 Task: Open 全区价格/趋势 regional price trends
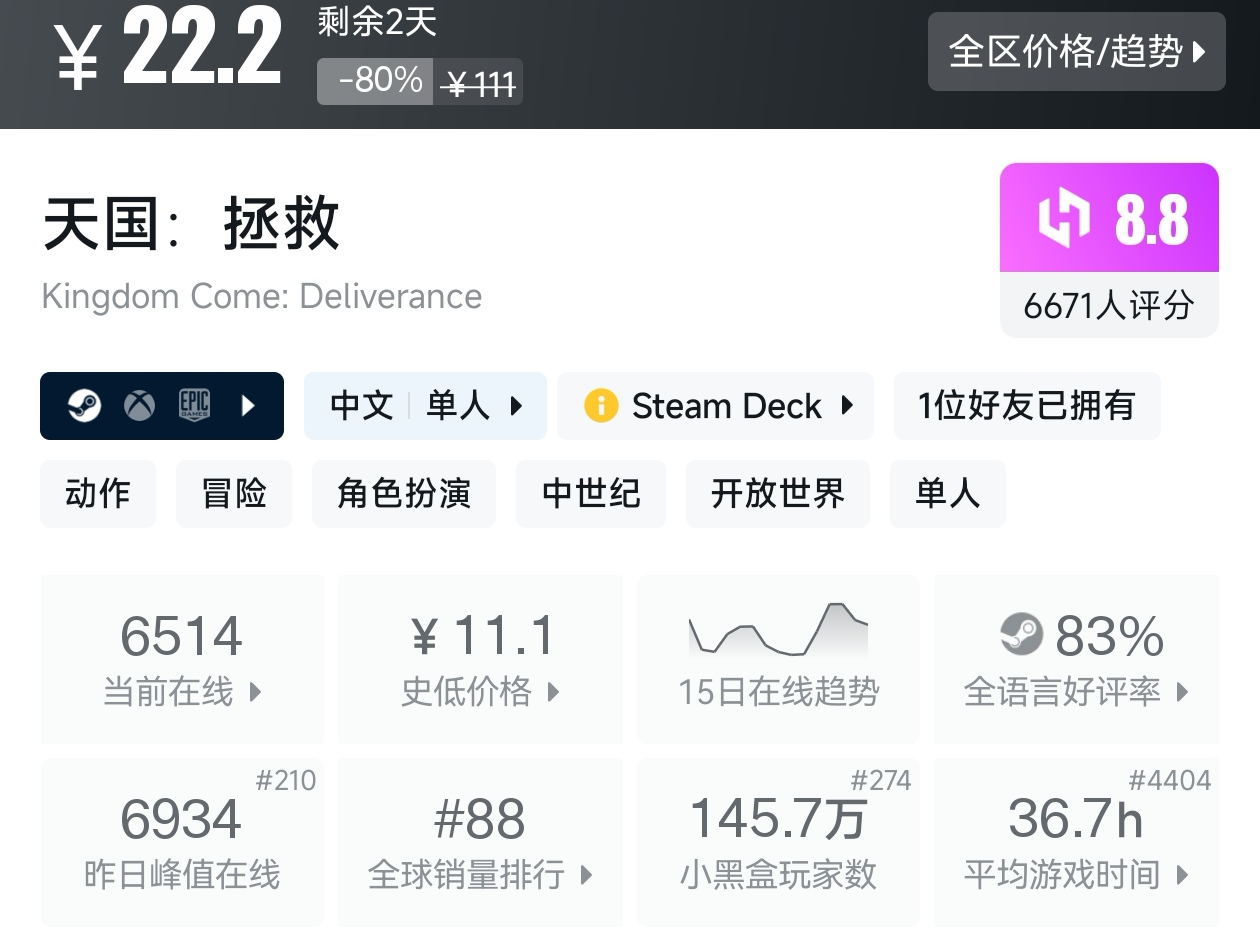[x=1076, y=51]
